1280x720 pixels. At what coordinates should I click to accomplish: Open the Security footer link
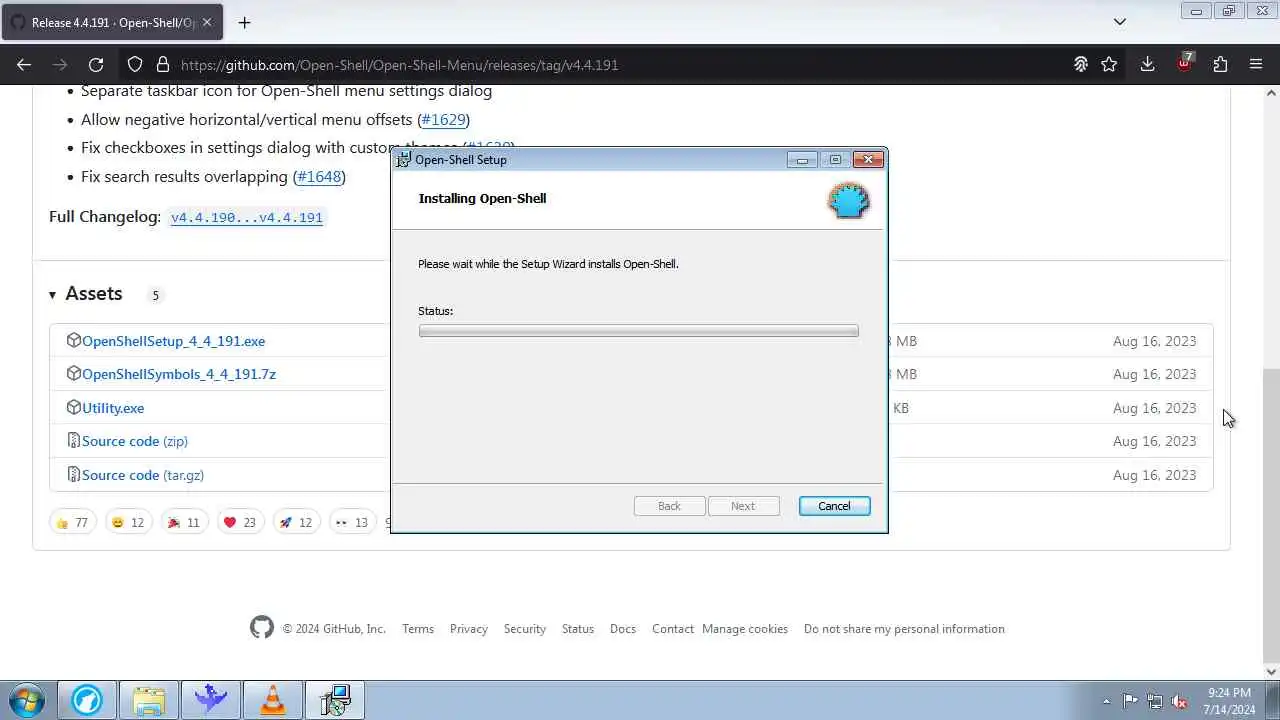525,629
